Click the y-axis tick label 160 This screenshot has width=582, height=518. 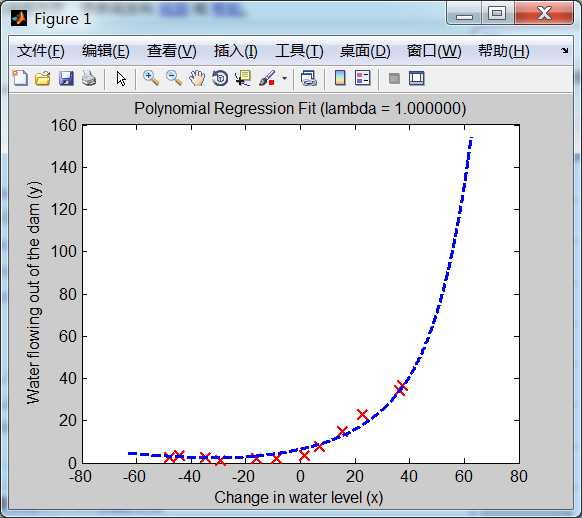coord(63,125)
